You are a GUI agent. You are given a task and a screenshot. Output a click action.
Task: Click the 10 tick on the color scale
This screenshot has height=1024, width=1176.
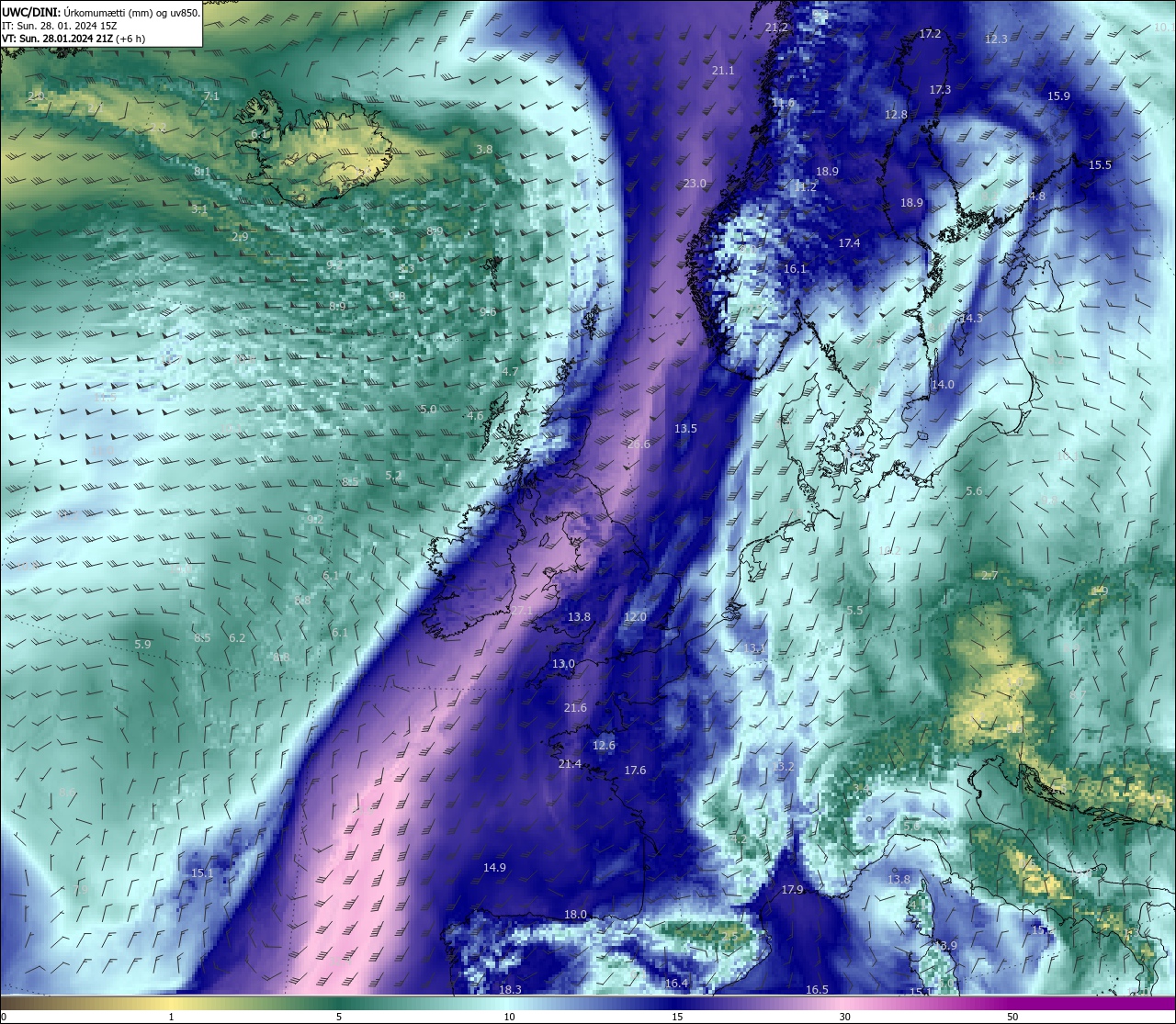click(x=509, y=1016)
